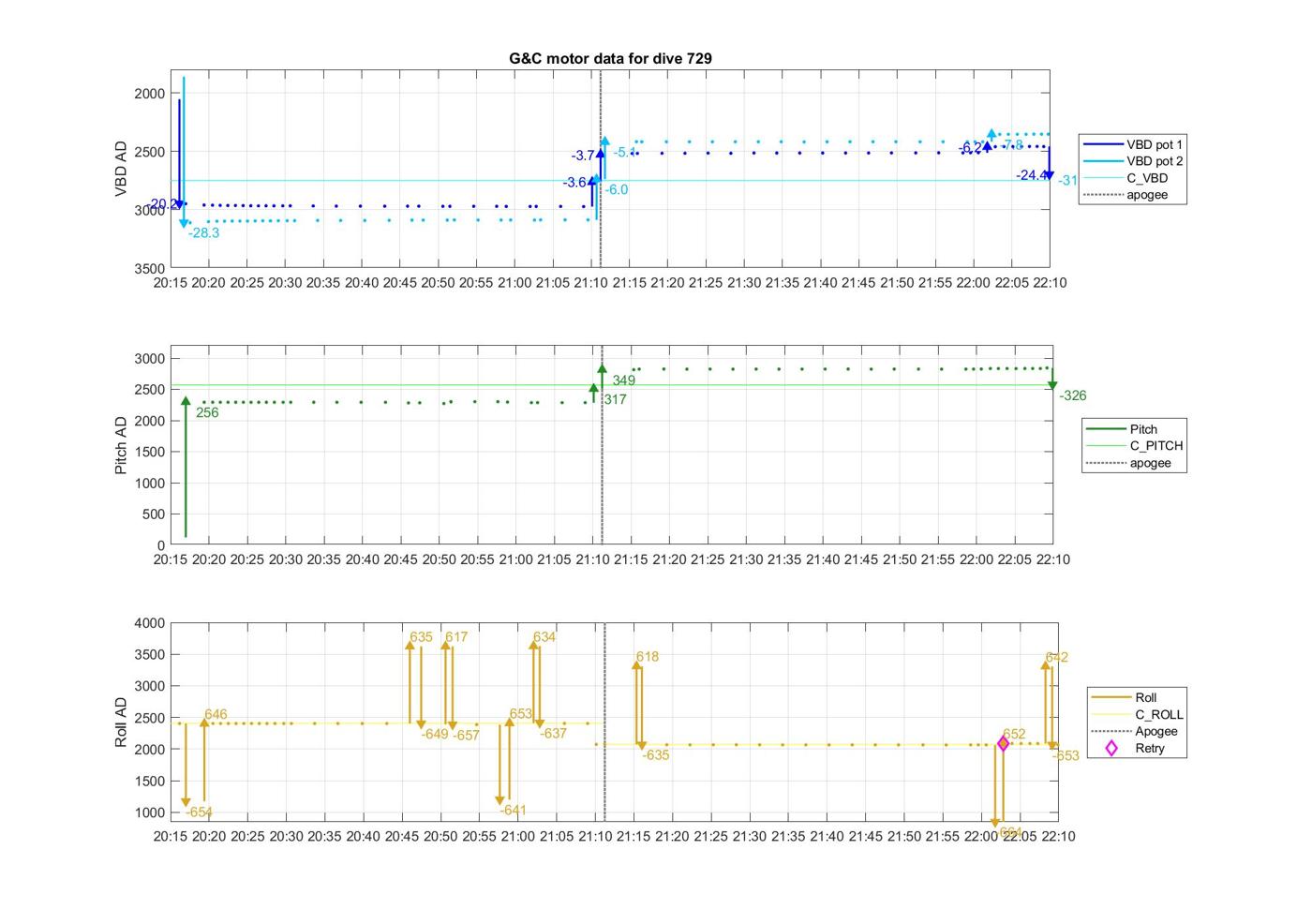Click the 2000 tick on VBD AD axis
Image resolution: width=1312 pixels, height=924 pixels.
click(149, 93)
